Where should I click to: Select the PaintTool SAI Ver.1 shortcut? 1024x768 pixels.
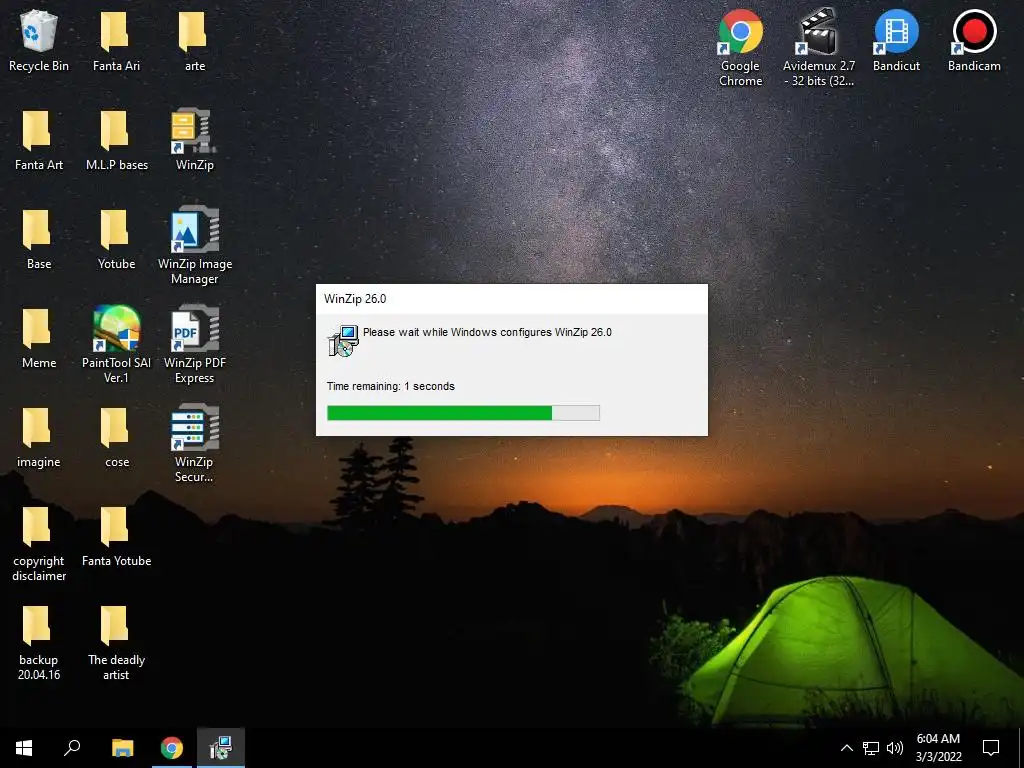click(116, 345)
